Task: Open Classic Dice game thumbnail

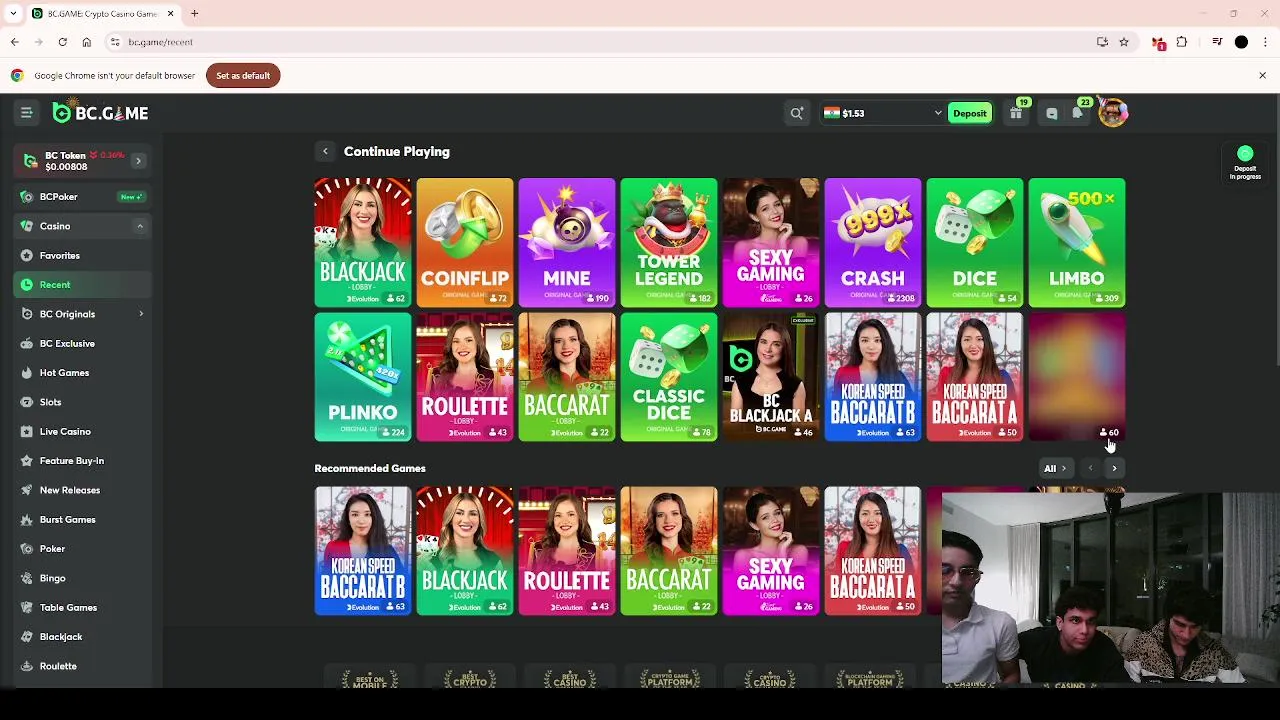Action: 669,377
